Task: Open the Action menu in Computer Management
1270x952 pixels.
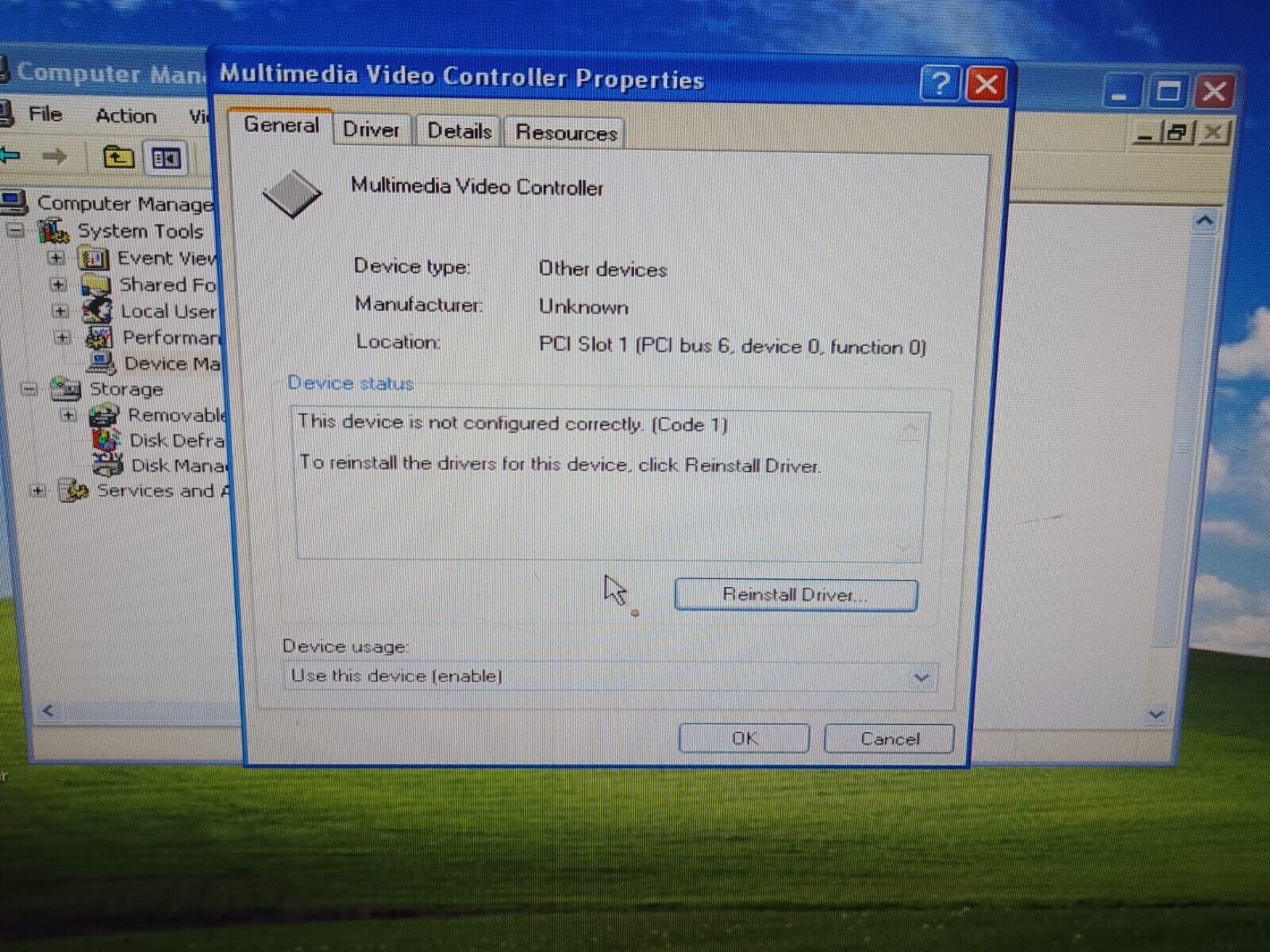Action: pos(126,116)
